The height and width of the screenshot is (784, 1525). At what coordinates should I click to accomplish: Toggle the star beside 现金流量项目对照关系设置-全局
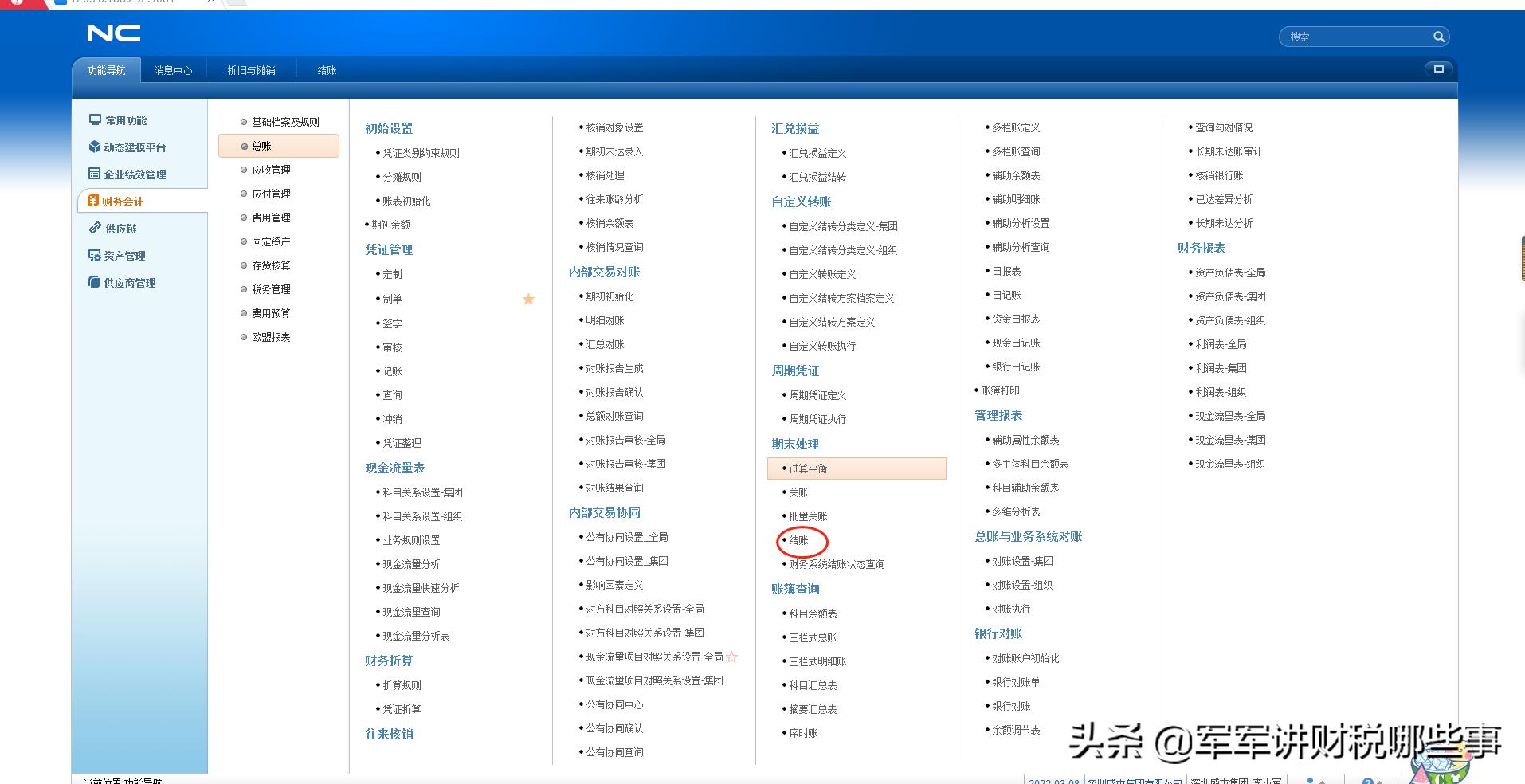(733, 657)
